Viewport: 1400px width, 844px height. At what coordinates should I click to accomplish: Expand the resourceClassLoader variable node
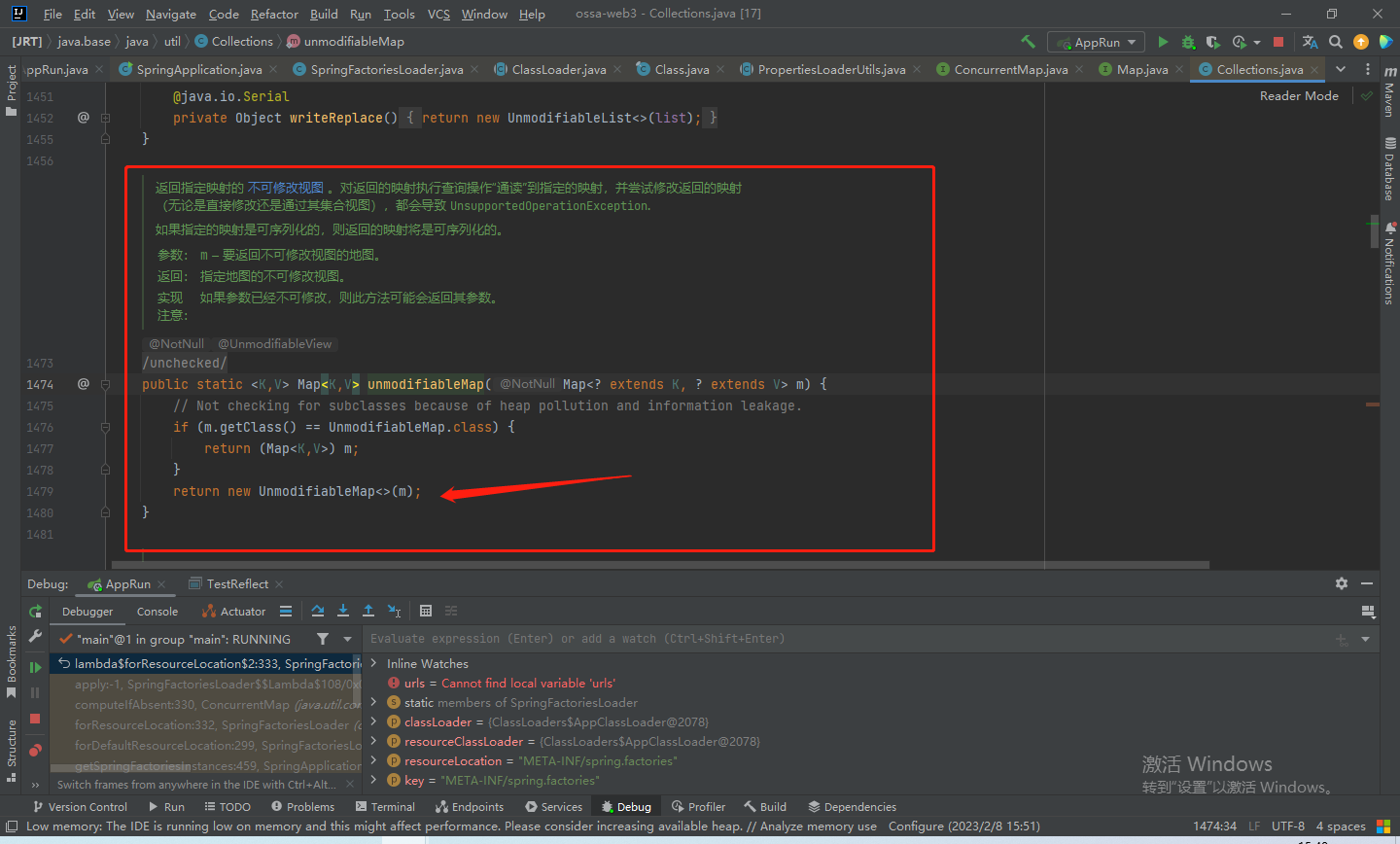click(374, 741)
